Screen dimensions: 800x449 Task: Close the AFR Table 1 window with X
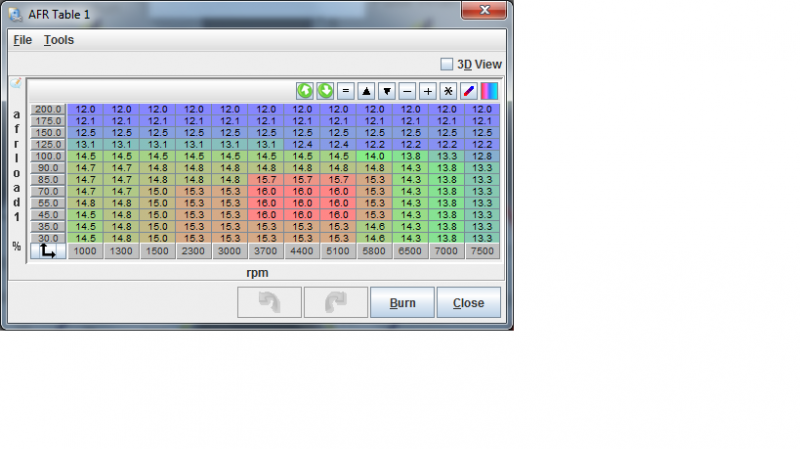click(484, 10)
